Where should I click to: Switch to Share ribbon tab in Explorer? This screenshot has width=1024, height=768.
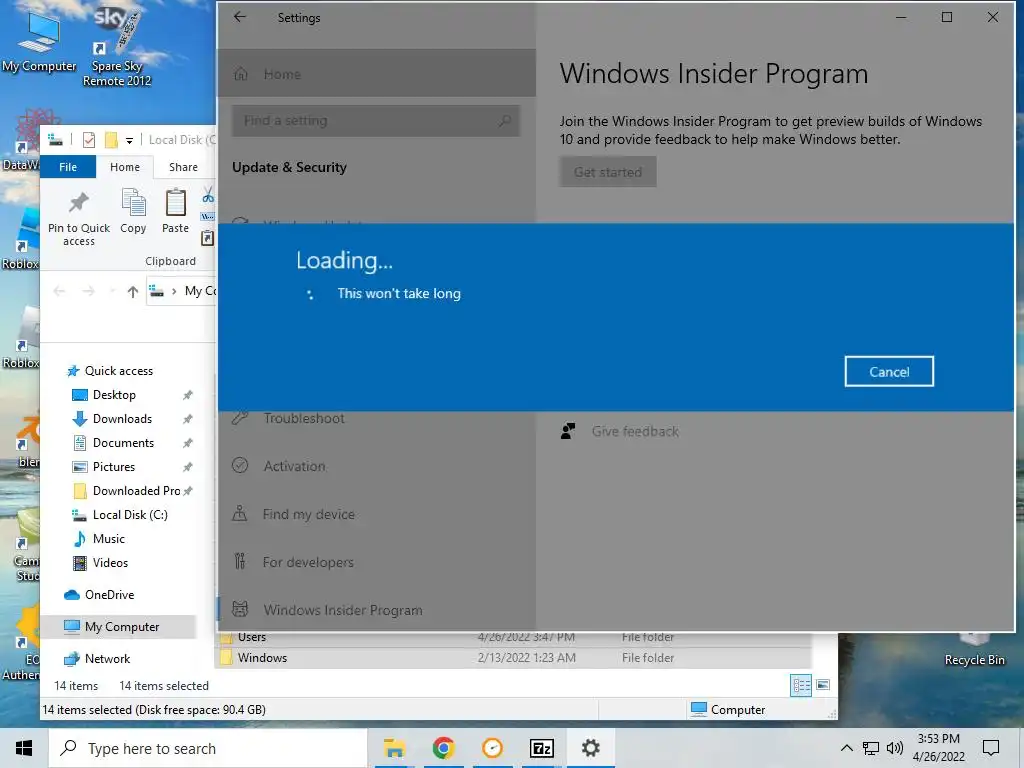(x=183, y=167)
